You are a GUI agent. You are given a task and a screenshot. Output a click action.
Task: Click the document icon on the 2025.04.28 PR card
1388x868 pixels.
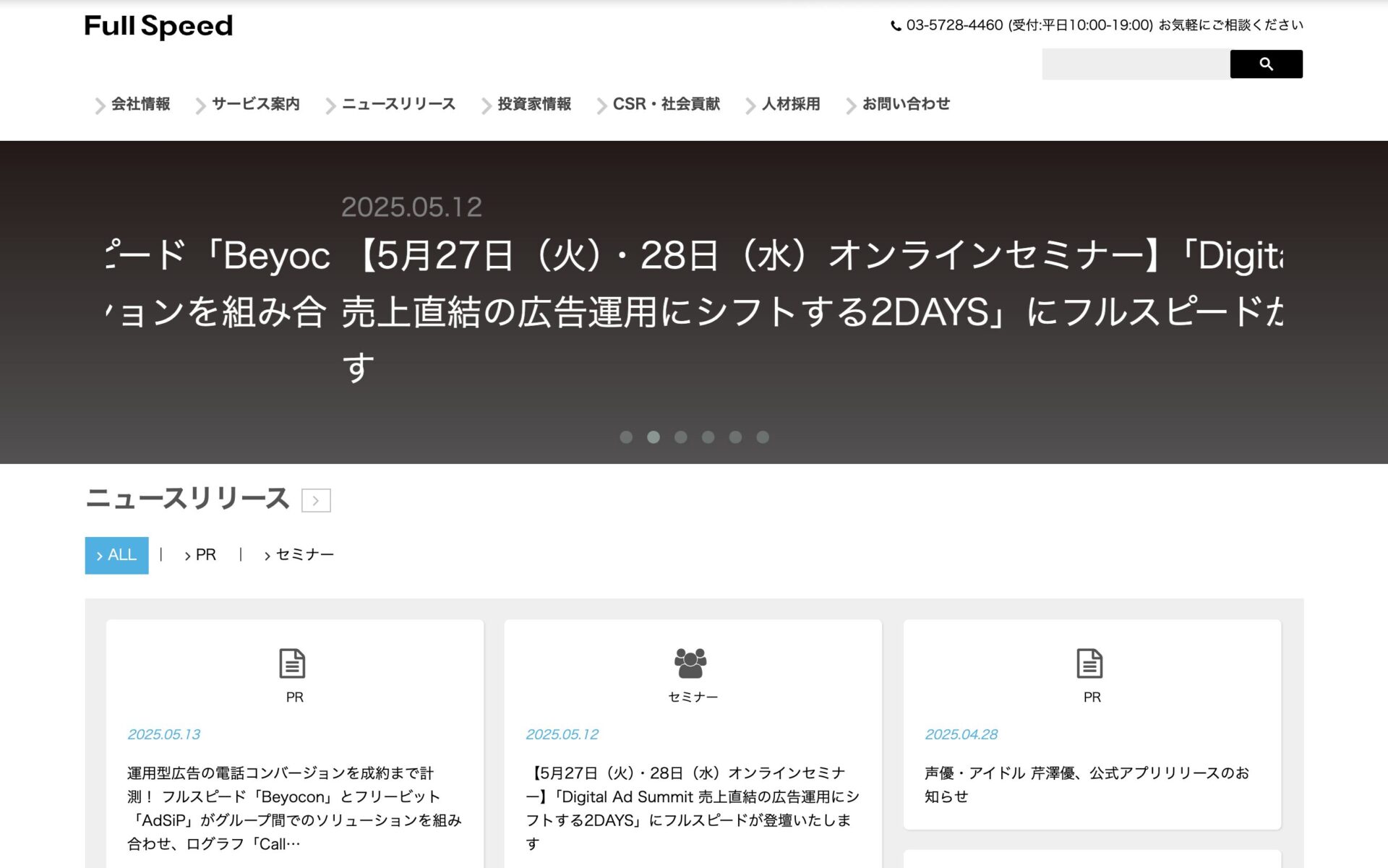pos(1089,663)
